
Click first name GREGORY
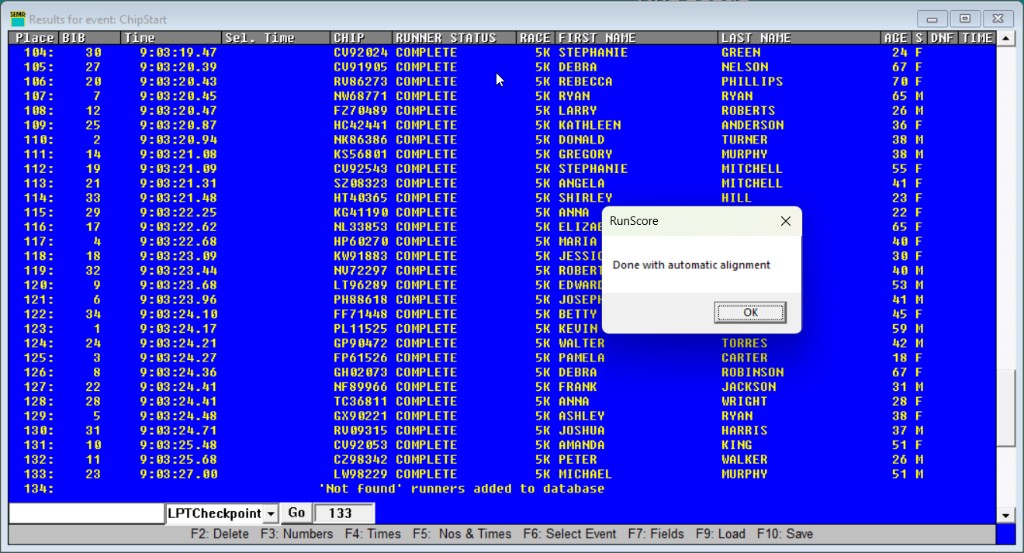pos(585,155)
